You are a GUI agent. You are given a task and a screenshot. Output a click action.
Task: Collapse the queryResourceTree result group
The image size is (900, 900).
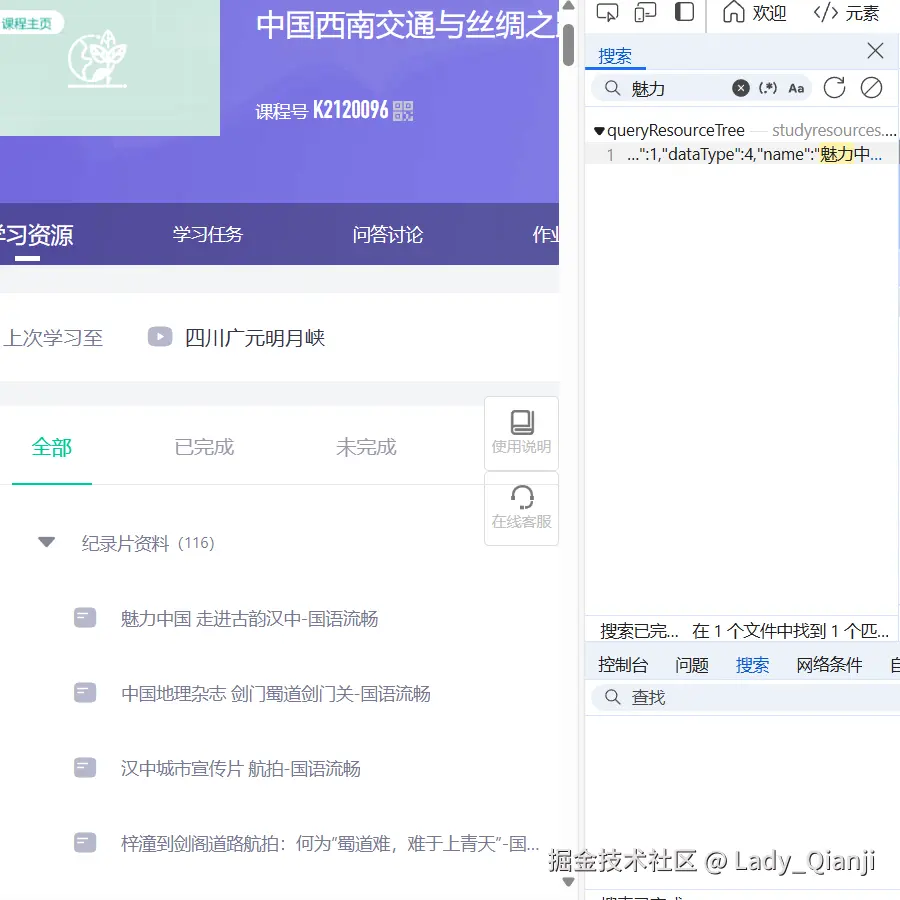[x=599, y=131]
